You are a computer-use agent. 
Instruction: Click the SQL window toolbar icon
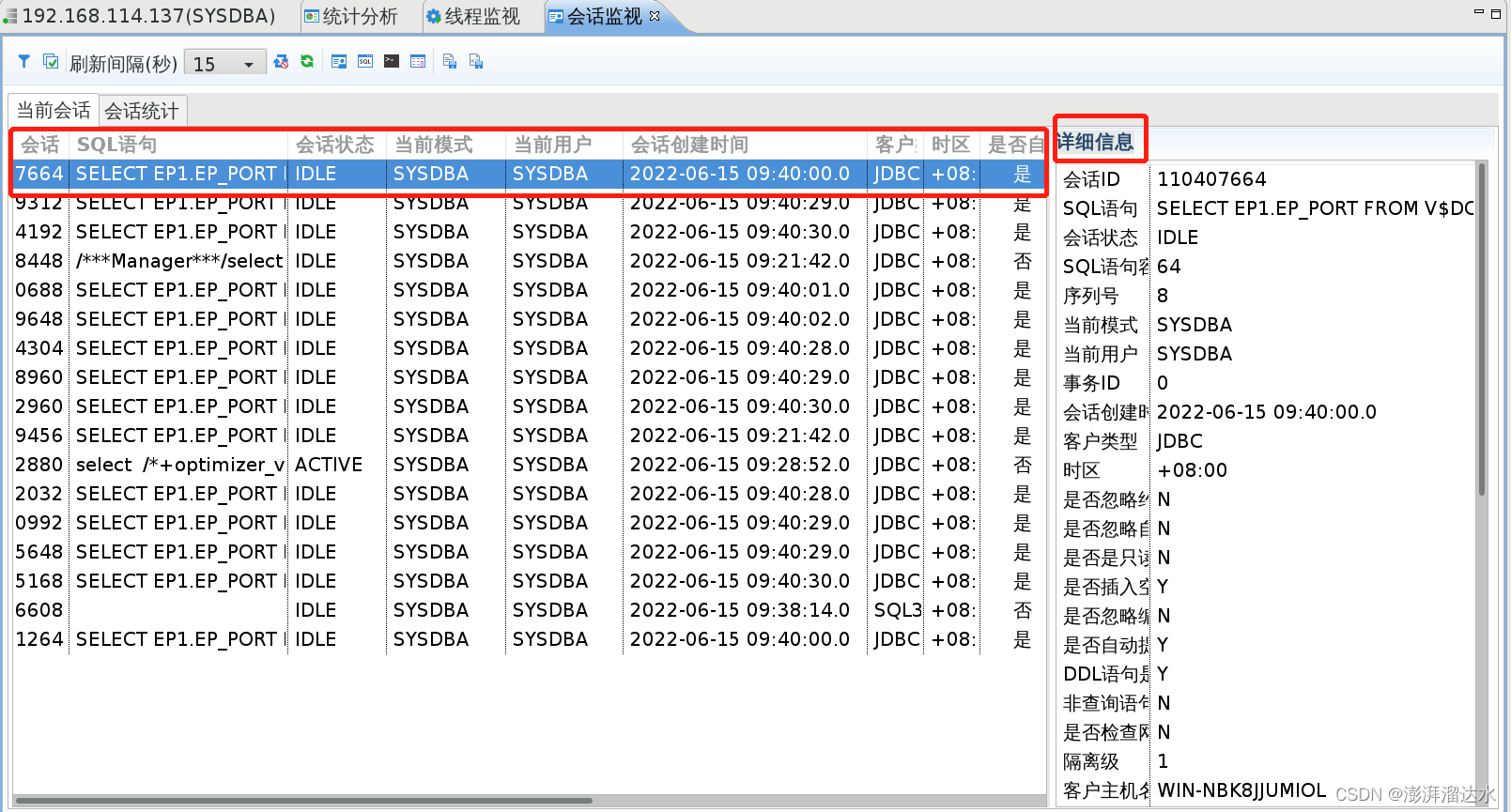point(365,62)
